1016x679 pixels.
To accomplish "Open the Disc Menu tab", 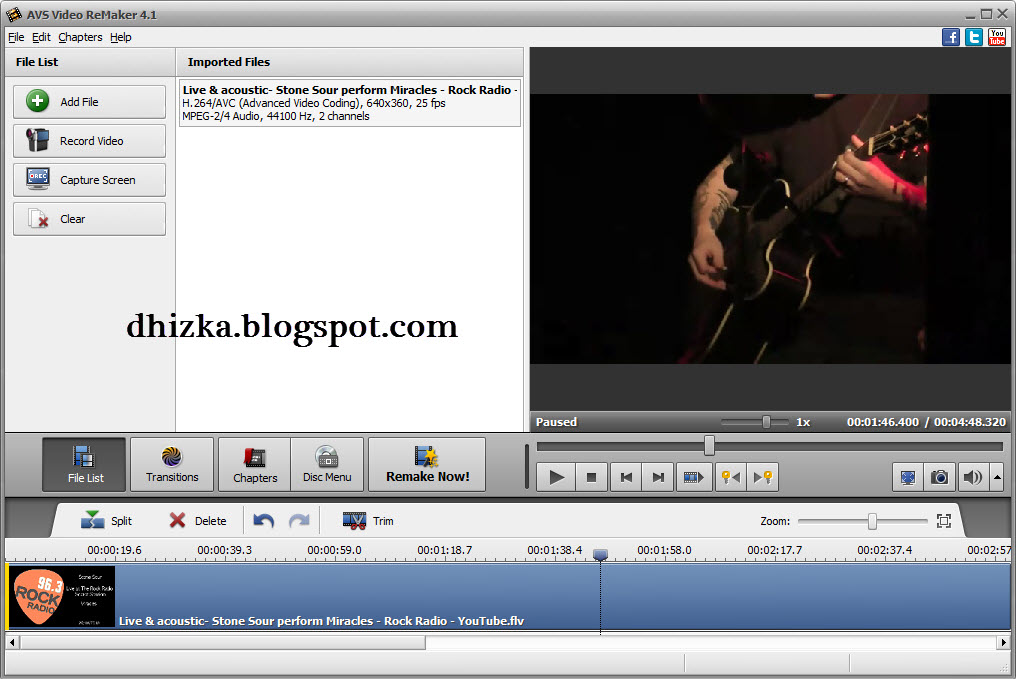I will (x=327, y=465).
